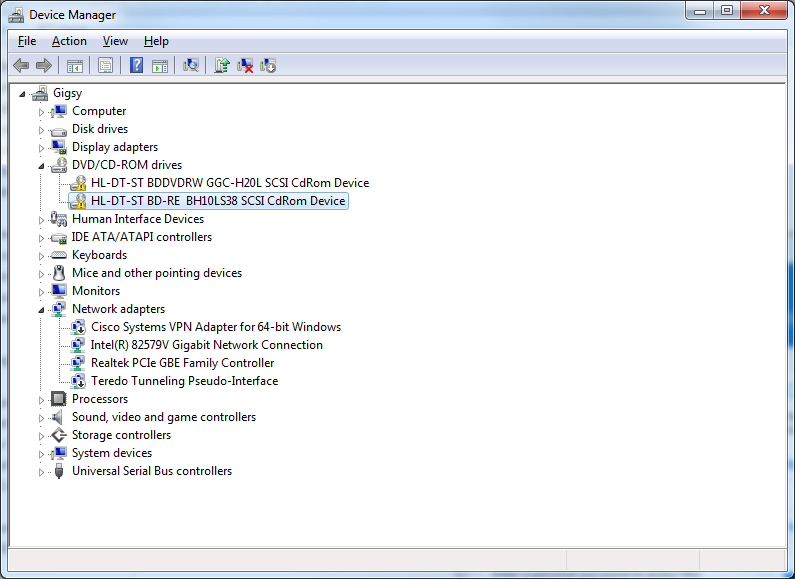Collapse the Gigsy root node
Screen dimensions: 795x579
click(22, 94)
